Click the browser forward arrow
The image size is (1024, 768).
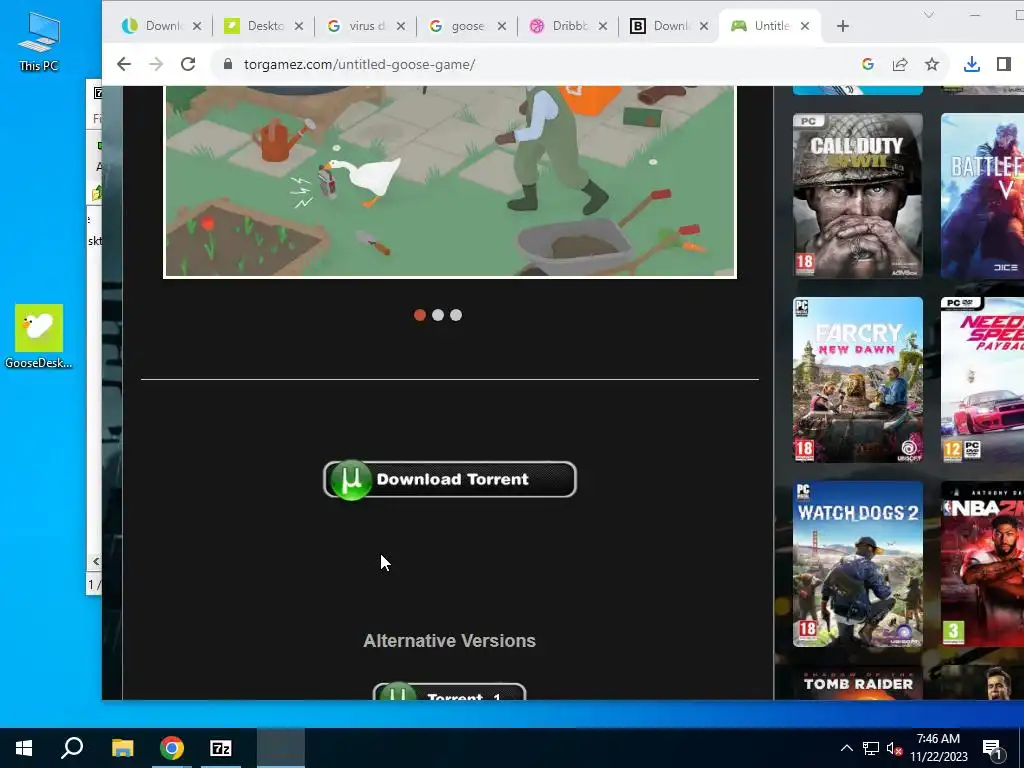(x=155, y=64)
